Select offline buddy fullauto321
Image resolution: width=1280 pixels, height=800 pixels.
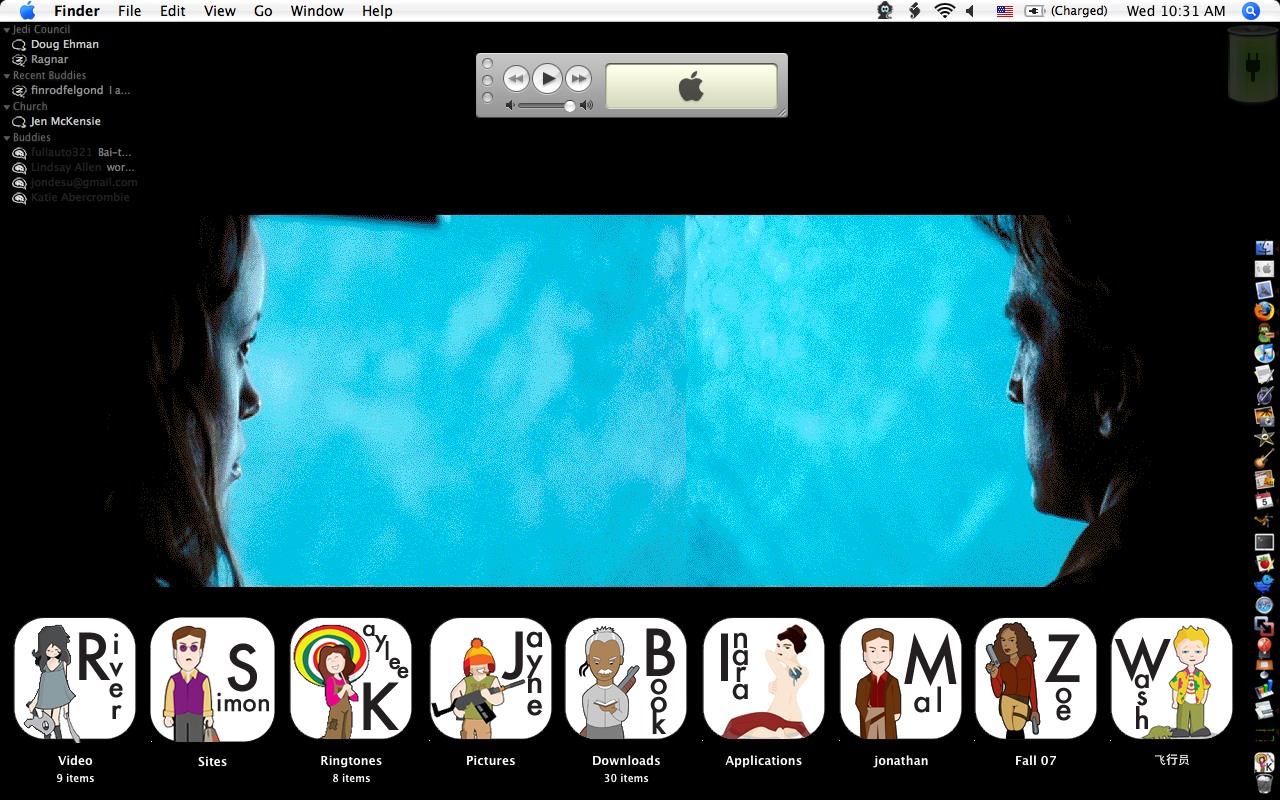coord(61,152)
